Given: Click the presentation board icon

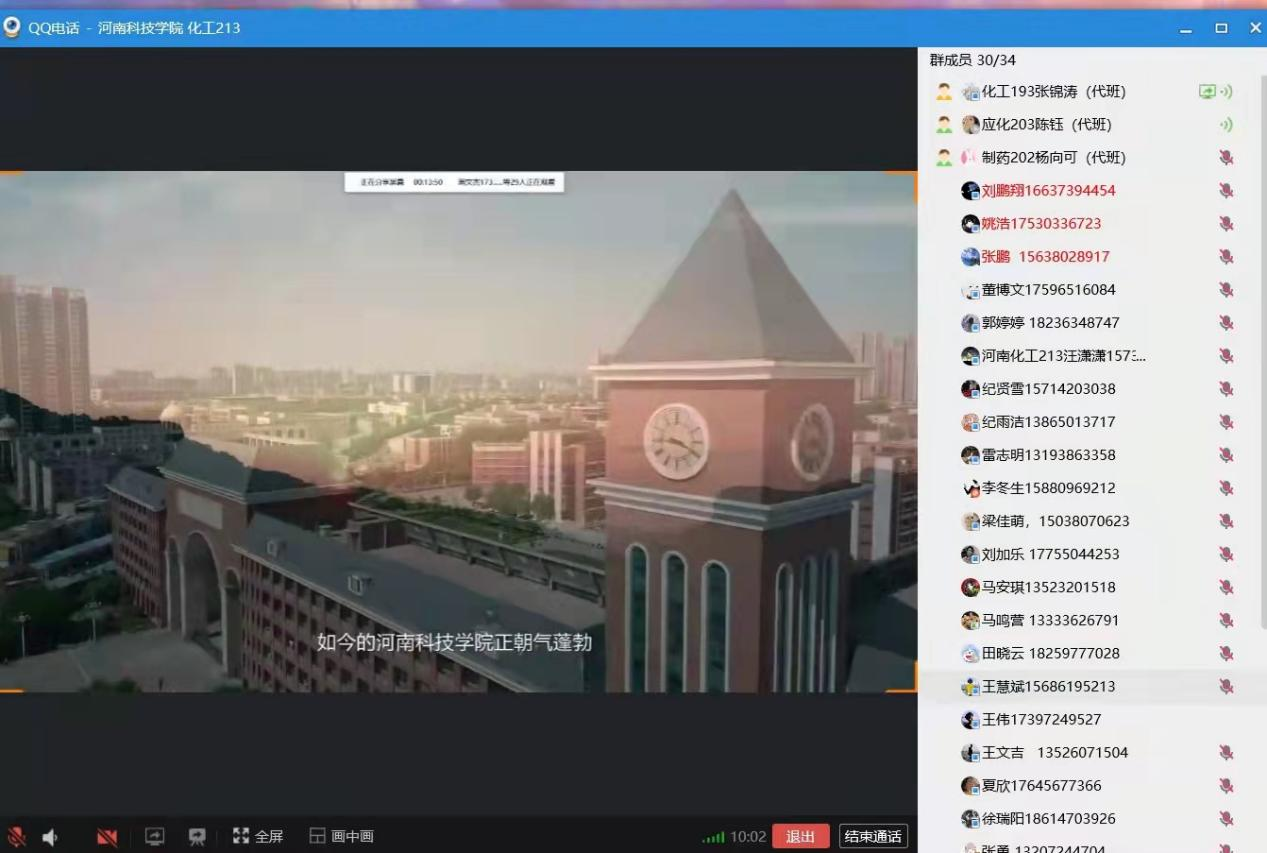Looking at the screenshot, I should click(197, 836).
